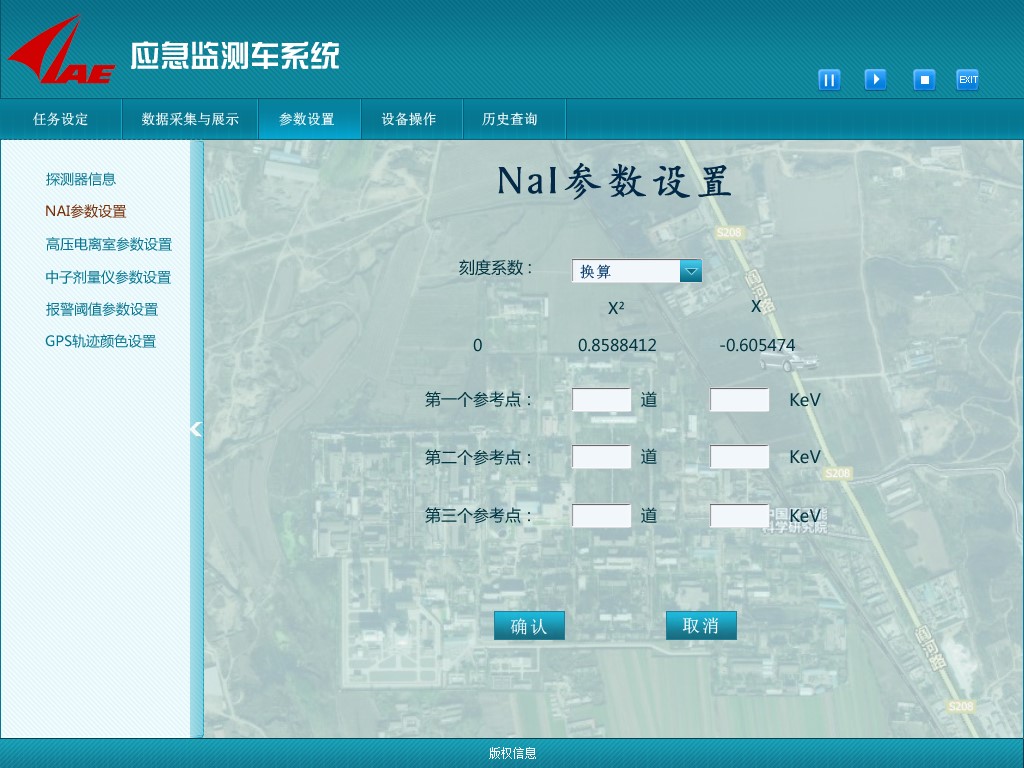Open 探测器信息 in the sidebar
The height and width of the screenshot is (768, 1024).
click(x=81, y=179)
